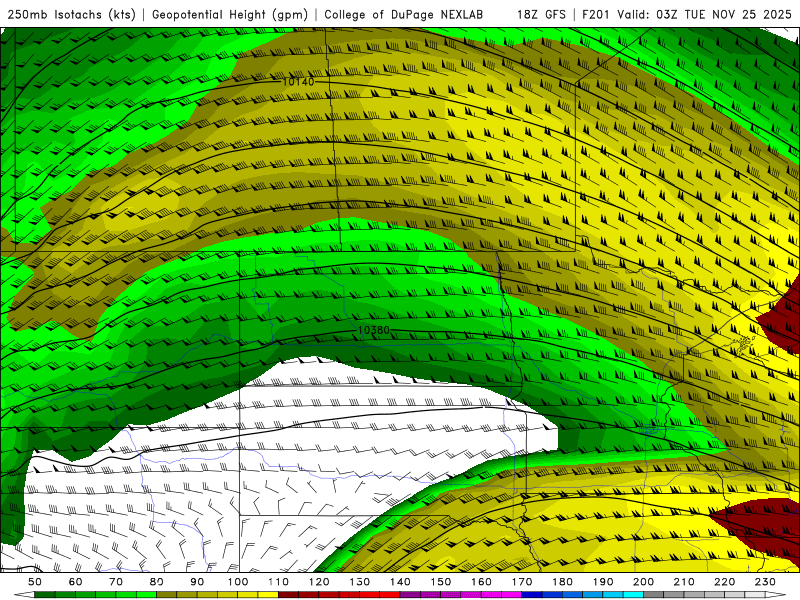The image size is (800, 600).
Task: Select the dark blue swatch right of 170
Action: (x=532, y=595)
